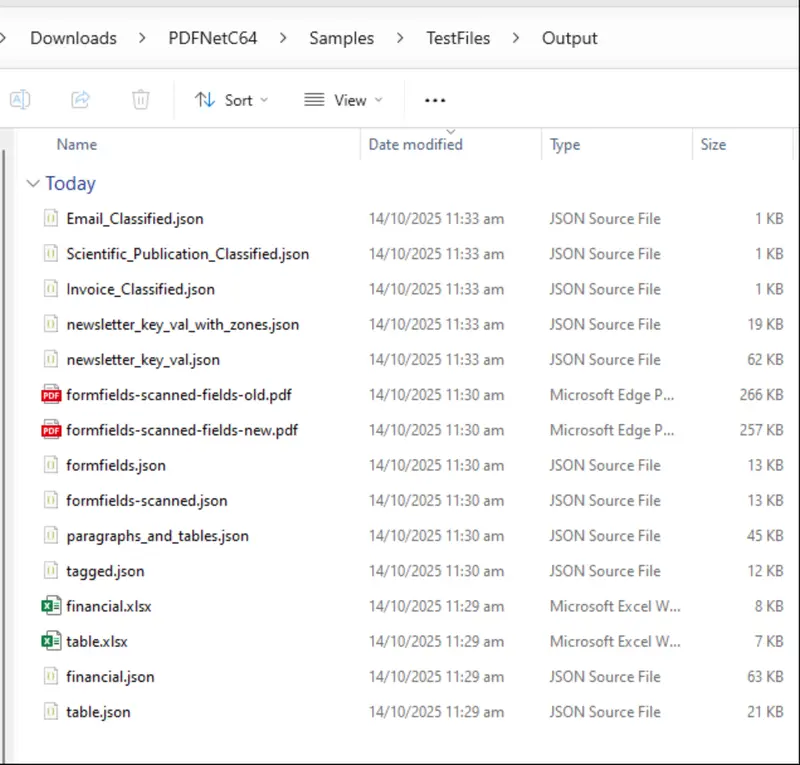Image resolution: width=800 pixels, height=765 pixels.
Task: Click the 62 KB size value
Action: tap(765, 359)
